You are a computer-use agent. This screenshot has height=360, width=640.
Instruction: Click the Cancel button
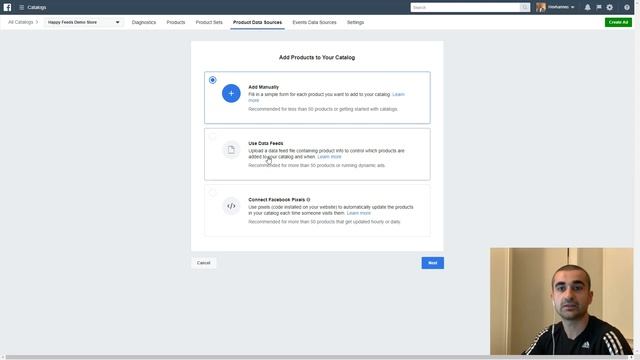click(203, 263)
